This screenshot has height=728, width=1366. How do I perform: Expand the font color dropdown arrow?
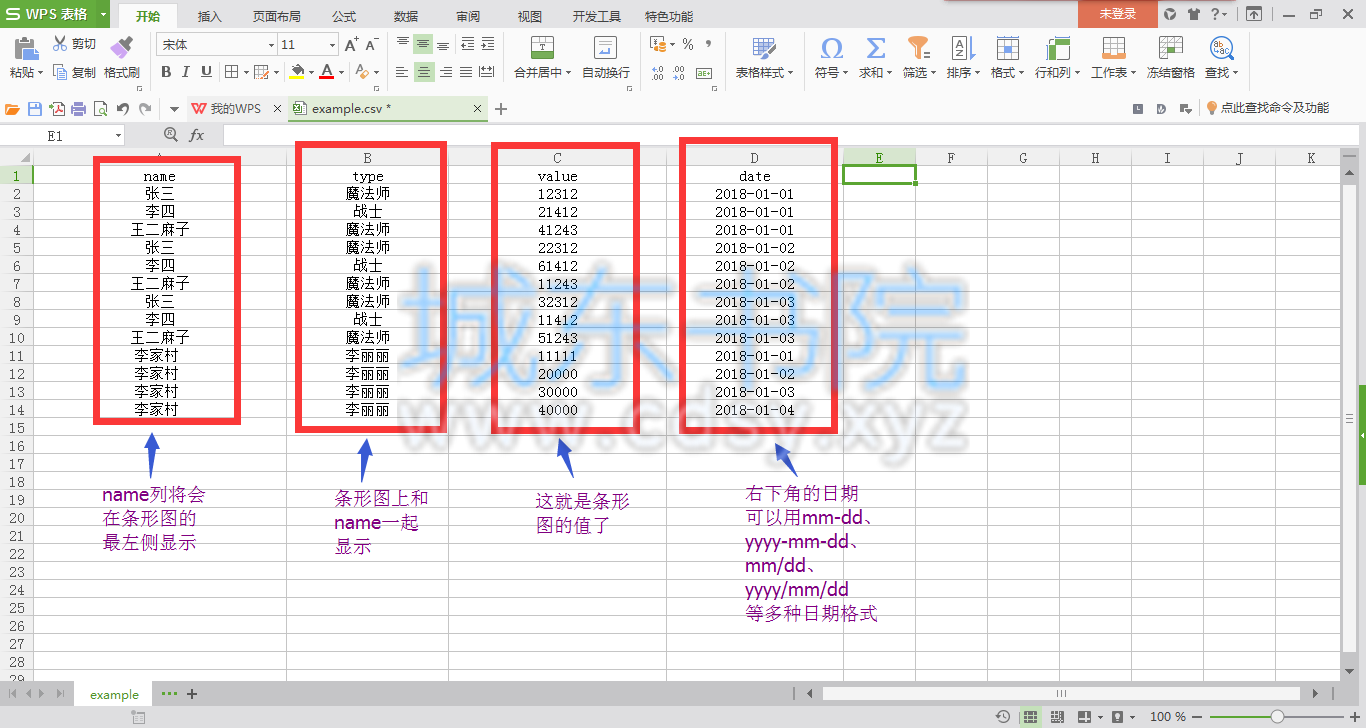(x=341, y=72)
